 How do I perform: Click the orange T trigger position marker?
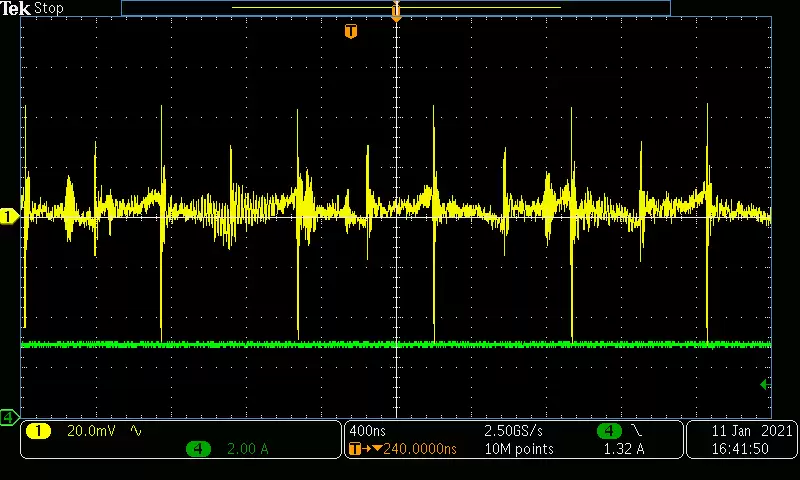click(x=350, y=32)
